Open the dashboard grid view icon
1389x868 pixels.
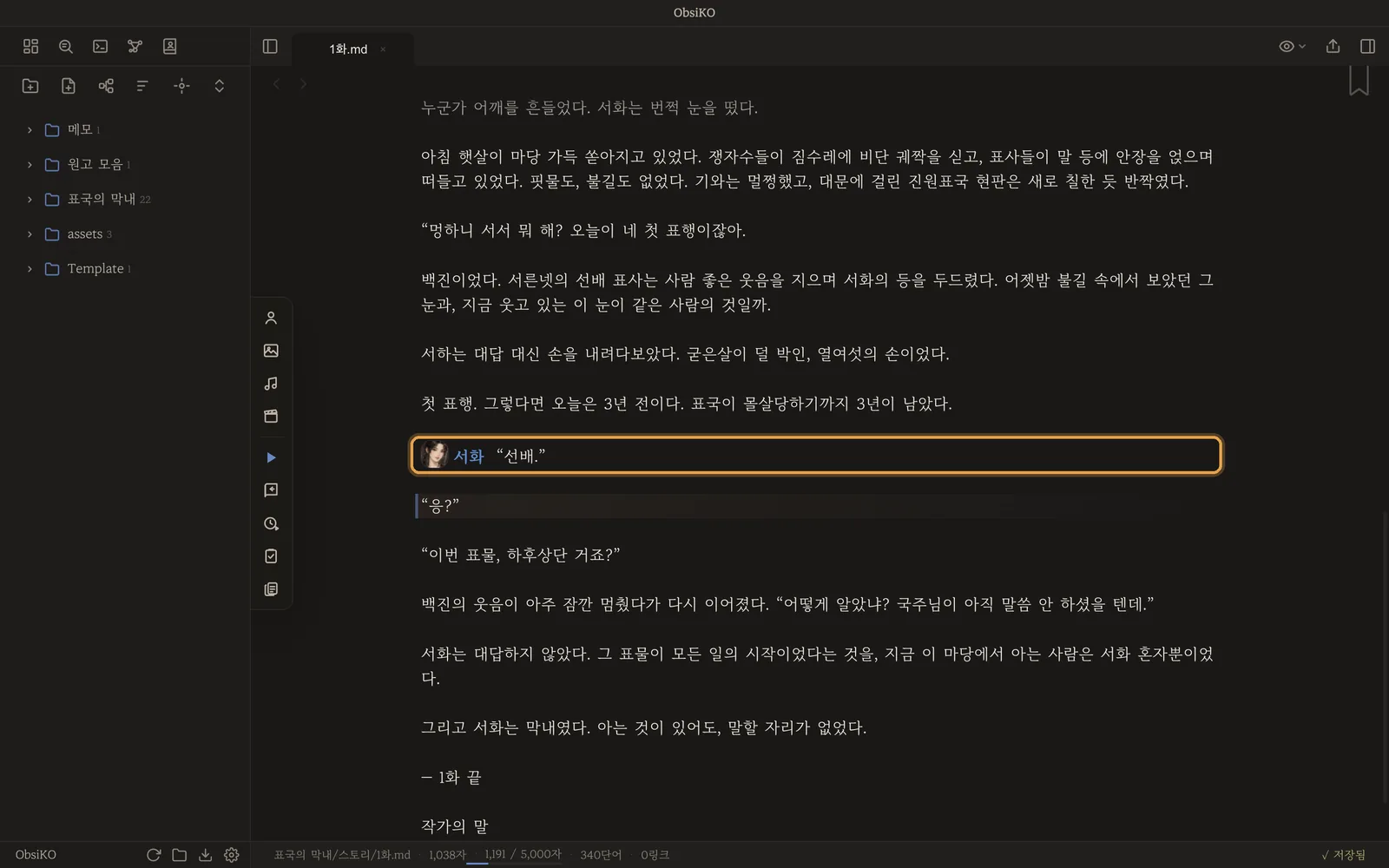[x=30, y=46]
